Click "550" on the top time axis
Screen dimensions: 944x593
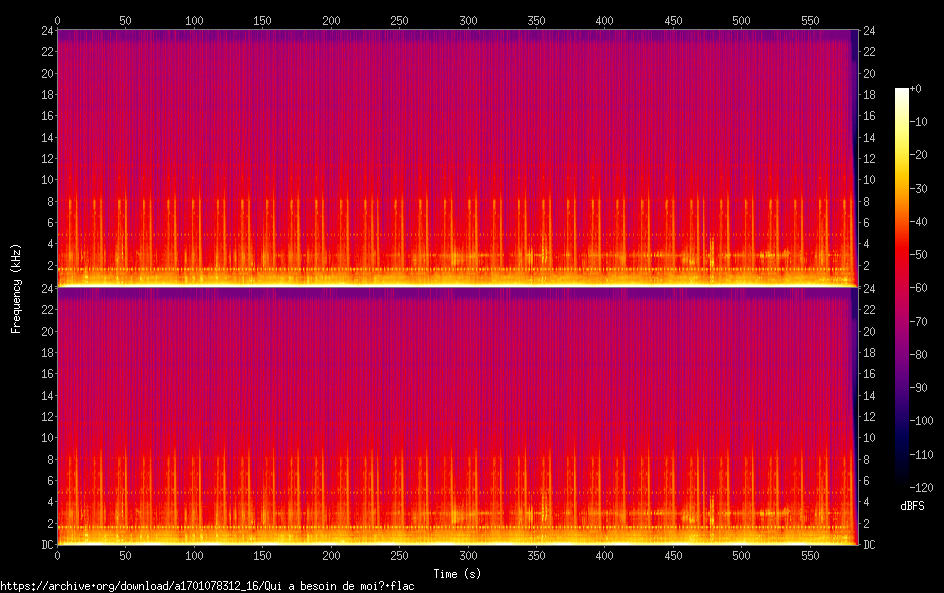click(810, 20)
